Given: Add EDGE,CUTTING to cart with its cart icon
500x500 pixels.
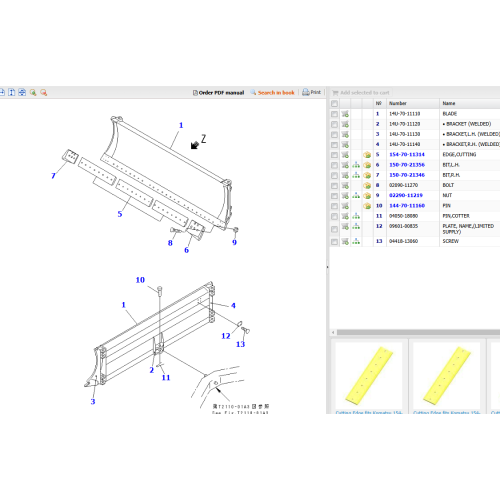Looking at the screenshot, I should [x=345, y=155].
